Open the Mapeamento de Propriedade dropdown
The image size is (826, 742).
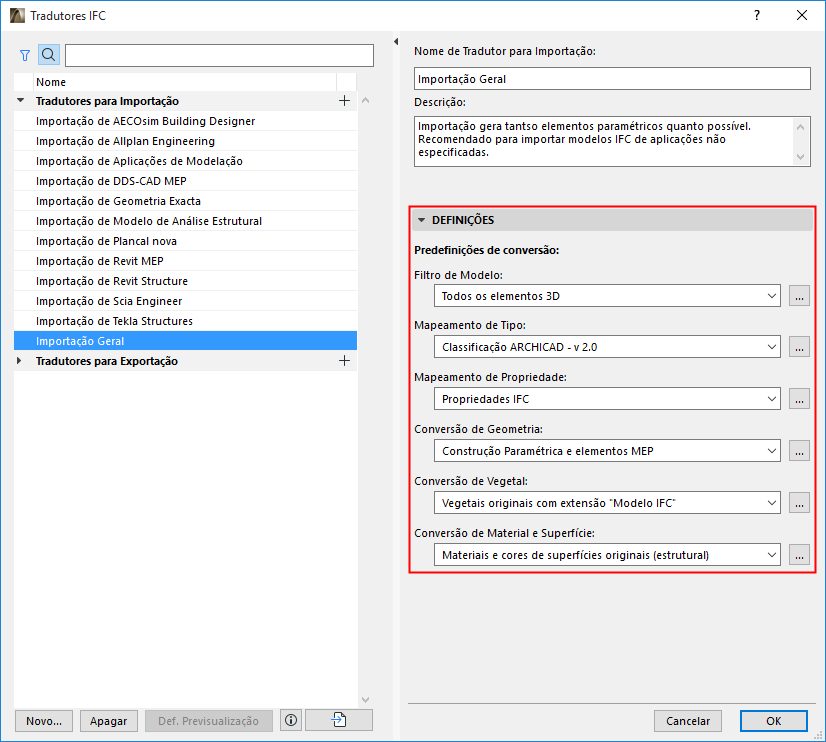pos(607,399)
